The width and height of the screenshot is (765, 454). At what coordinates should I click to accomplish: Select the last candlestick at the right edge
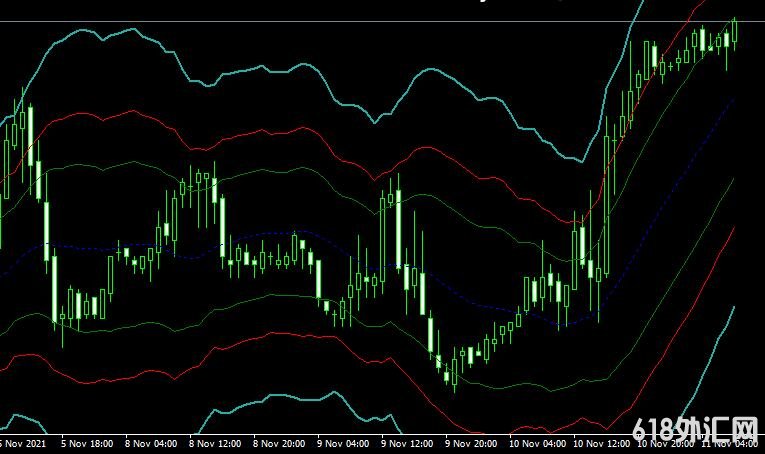(735, 32)
